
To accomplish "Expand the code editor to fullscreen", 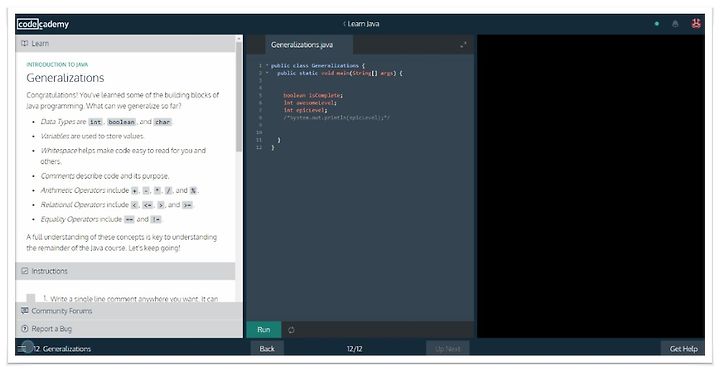I will (x=463, y=45).
